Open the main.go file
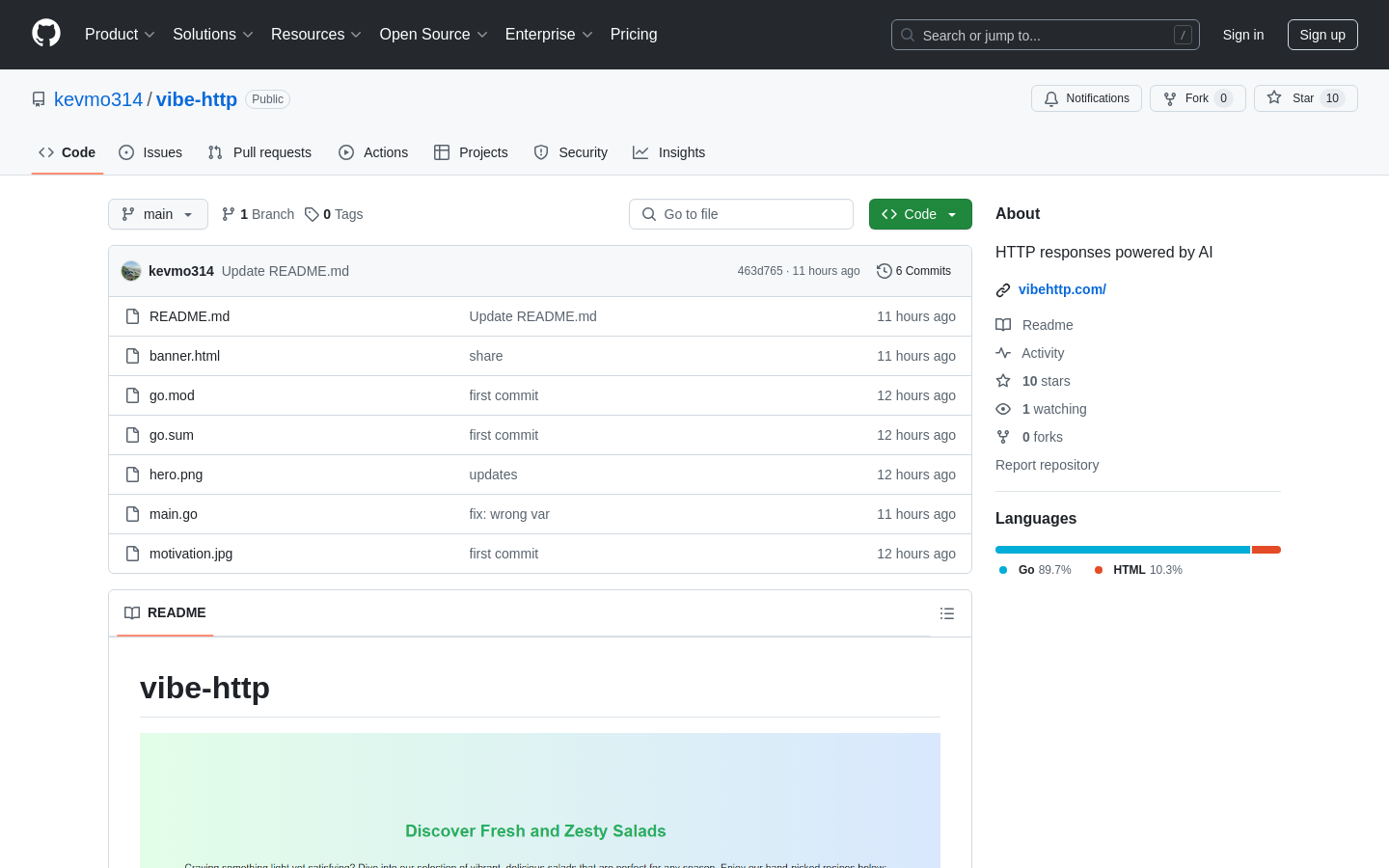1389x868 pixels. pos(174,514)
